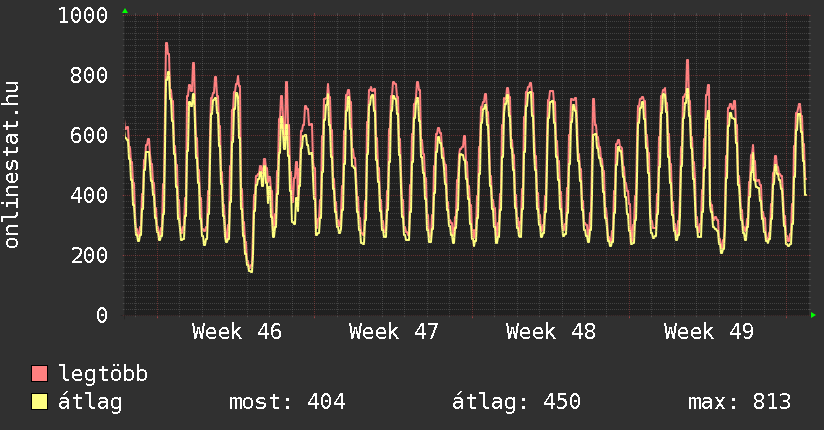Screen dimensions: 824x430
Task: Click the 800 value on y-axis
Action: pos(89,76)
